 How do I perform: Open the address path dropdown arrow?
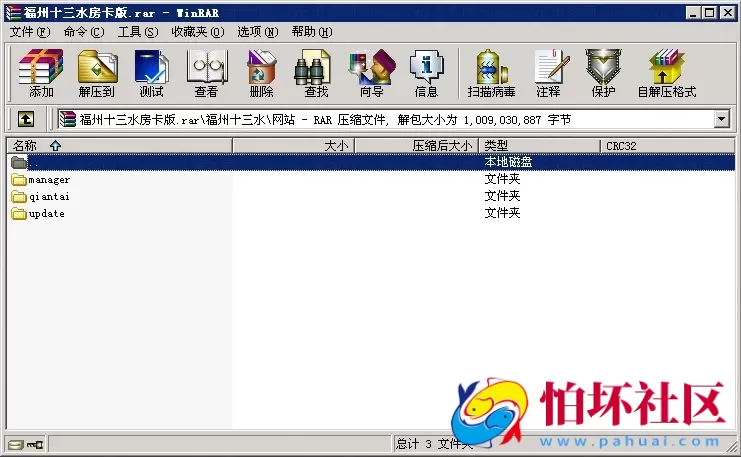(721, 119)
